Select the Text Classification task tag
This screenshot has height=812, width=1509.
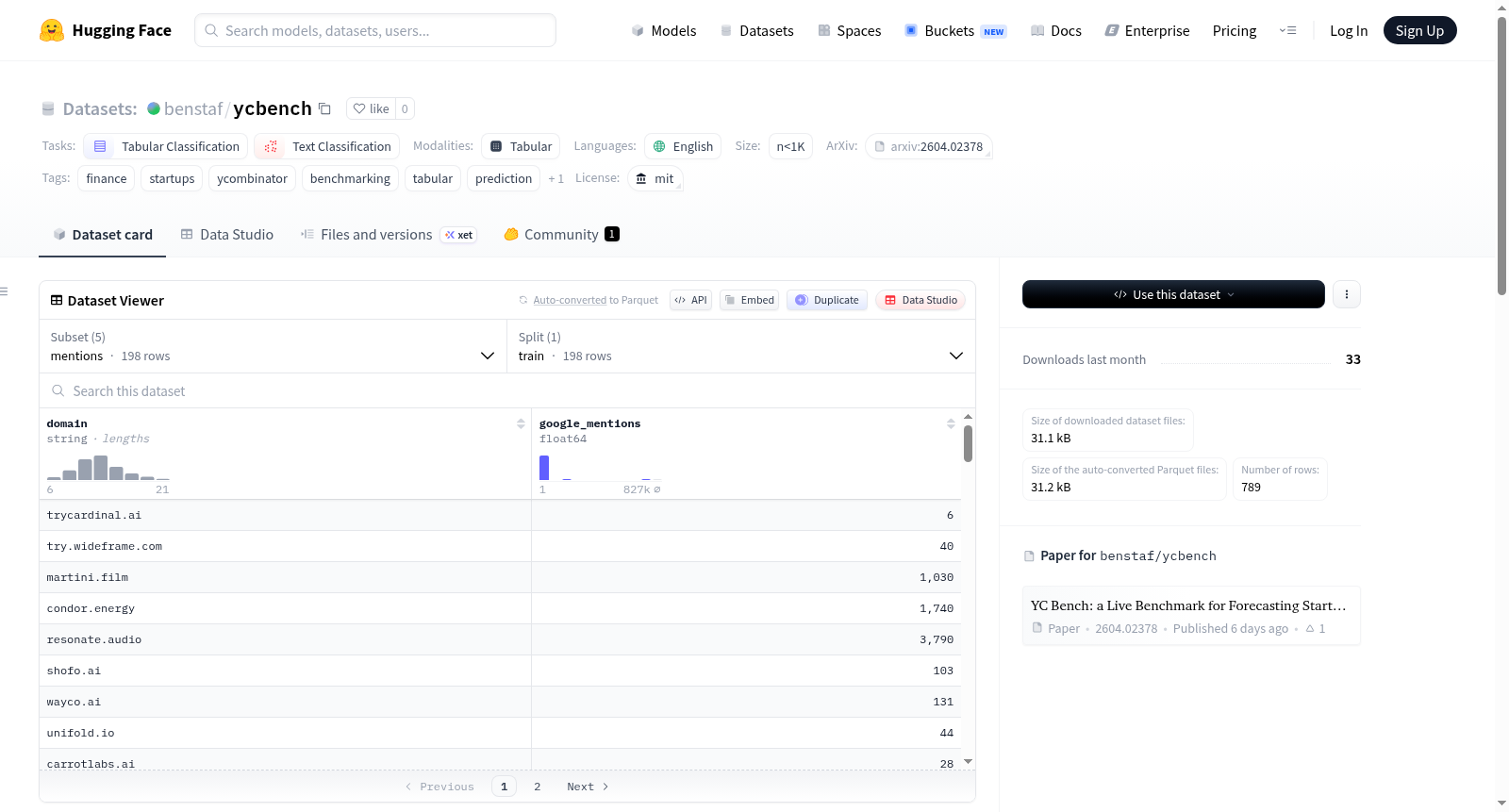(327, 146)
